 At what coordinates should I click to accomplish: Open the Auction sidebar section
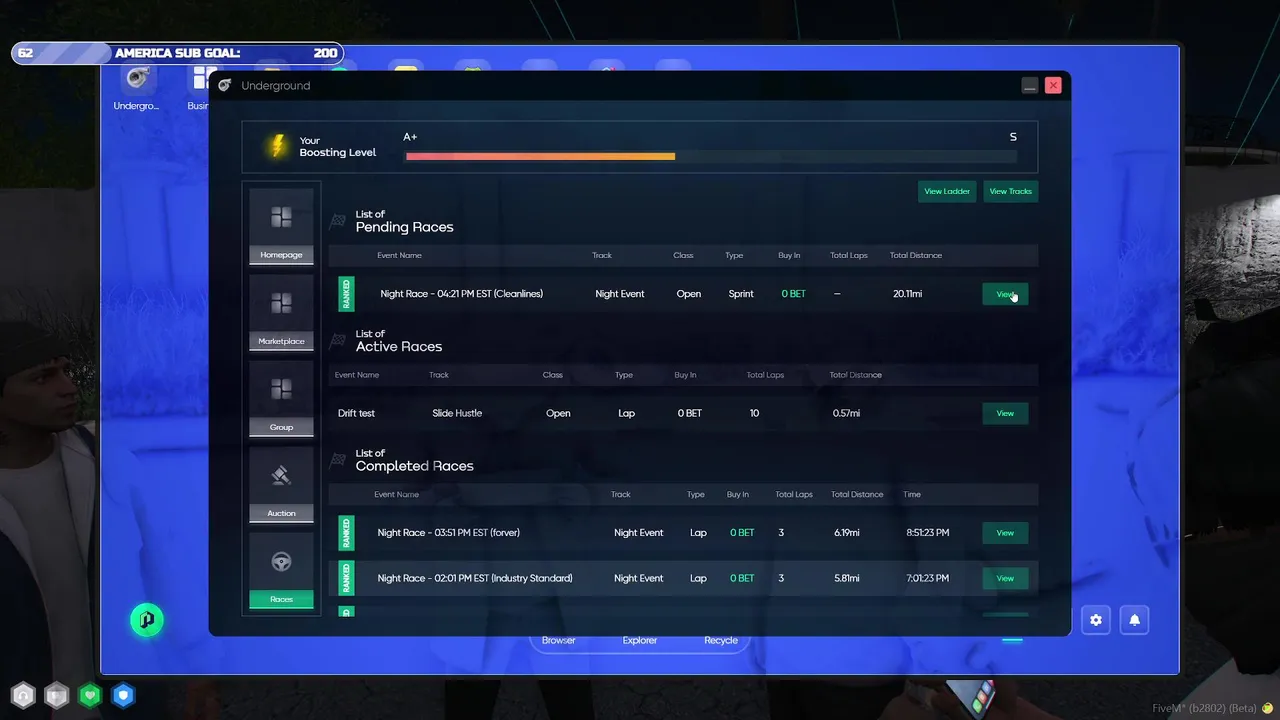(281, 485)
